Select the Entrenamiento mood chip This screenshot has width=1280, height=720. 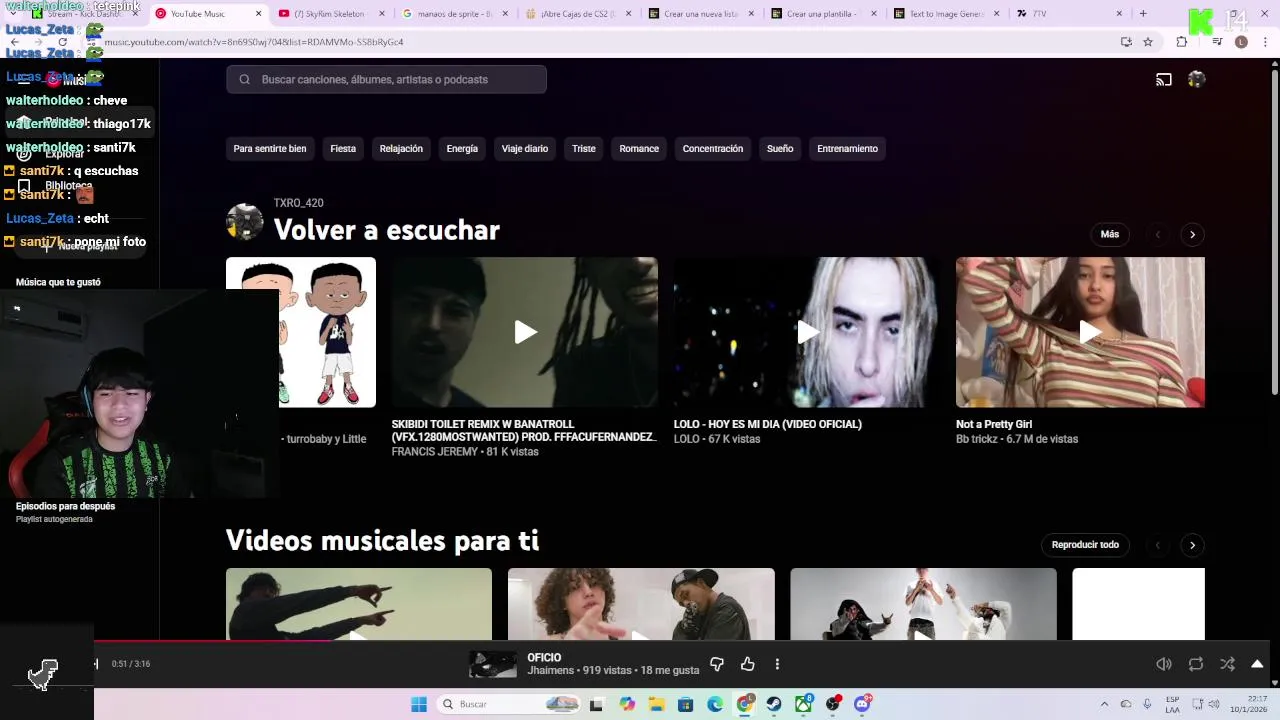tap(847, 149)
